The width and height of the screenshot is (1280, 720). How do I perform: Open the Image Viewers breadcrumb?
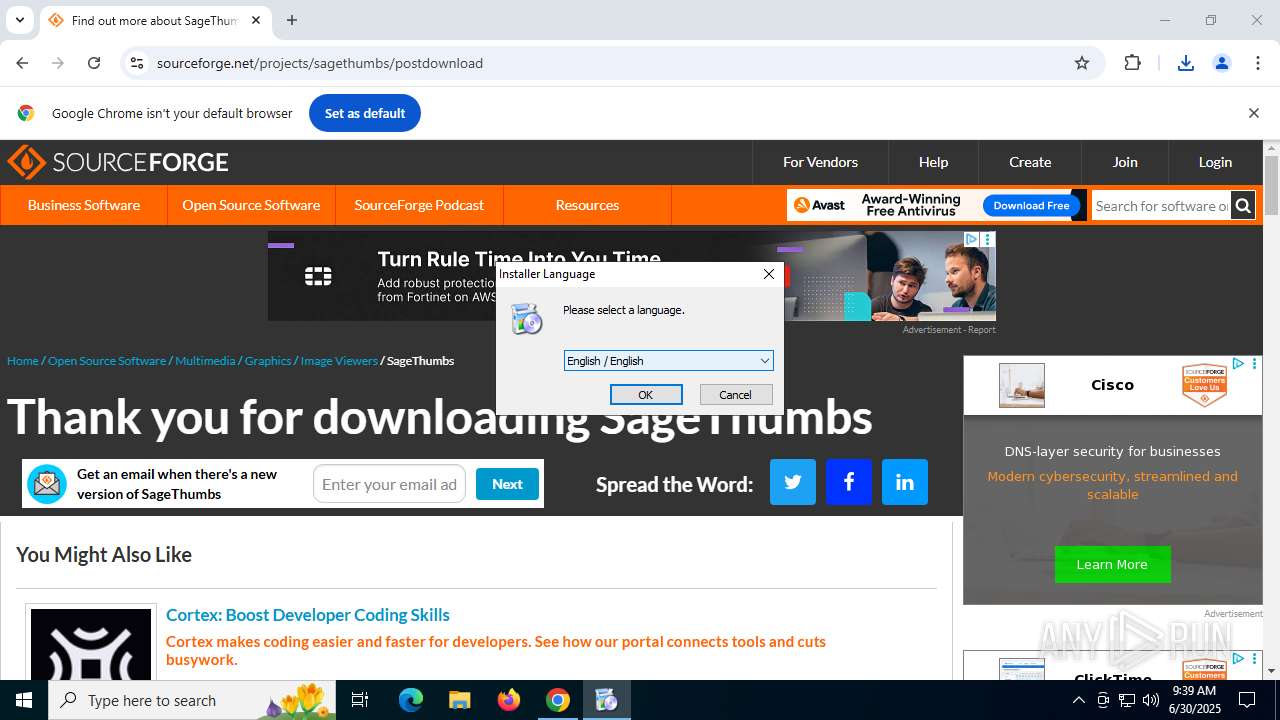pos(339,361)
